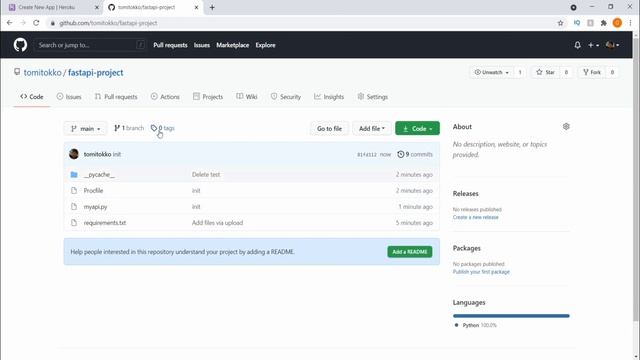The height and width of the screenshot is (360, 640).
Task: Open the Procfile file name
Action: click(93, 191)
